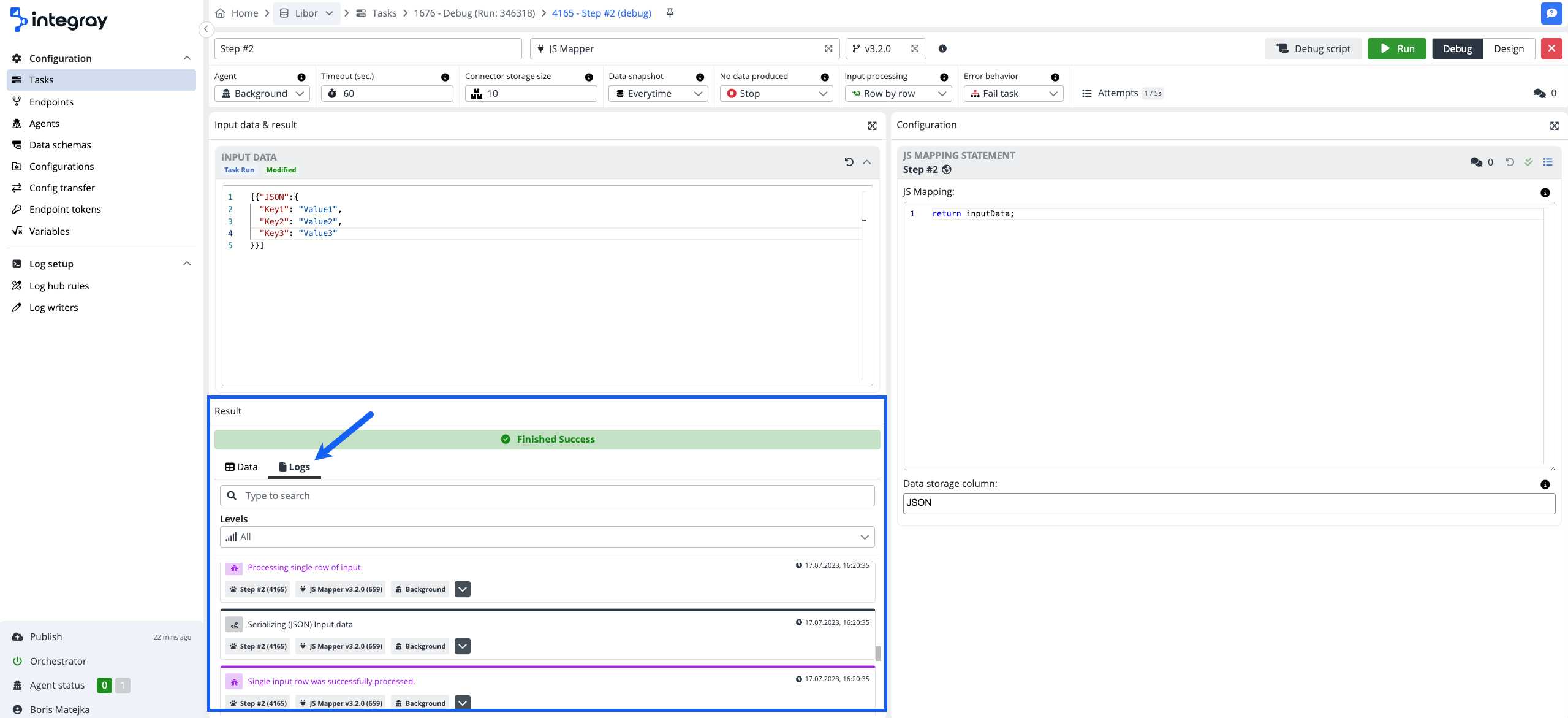The height and width of the screenshot is (718, 1568).
Task: Select the Debug mode toggle
Action: click(1456, 48)
